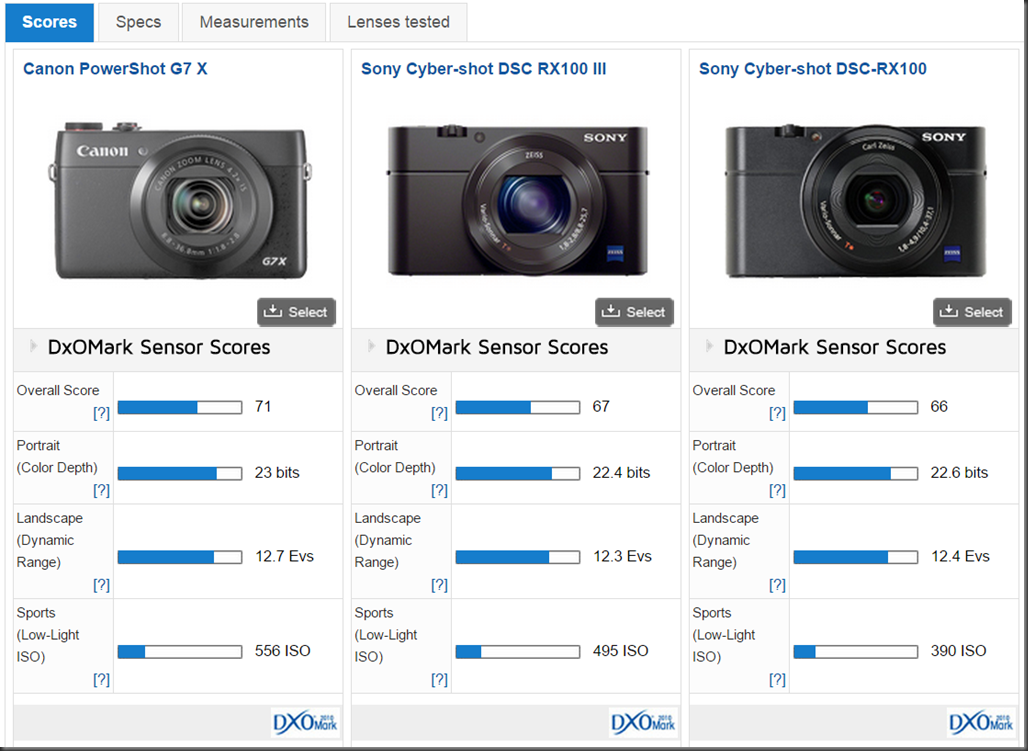This screenshot has height=751, width=1028.
Task: Click the 23 bits color depth value
Action: (x=277, y=472)
